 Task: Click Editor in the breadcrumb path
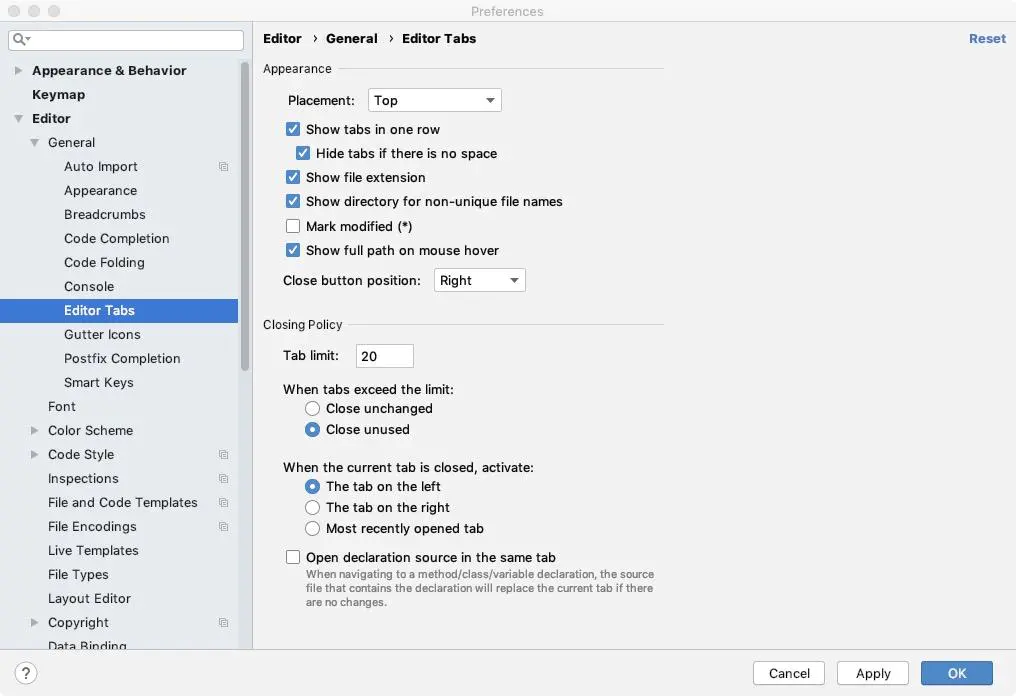click(x=282, y=38)
